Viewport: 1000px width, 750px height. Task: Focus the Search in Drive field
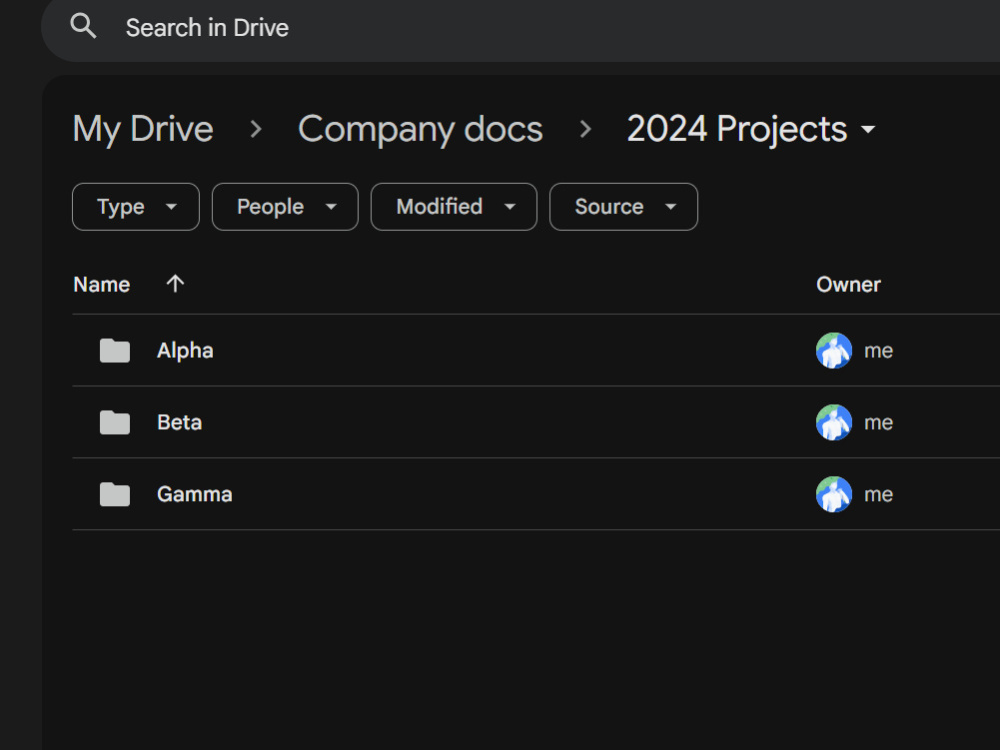[x=520, y=28]
